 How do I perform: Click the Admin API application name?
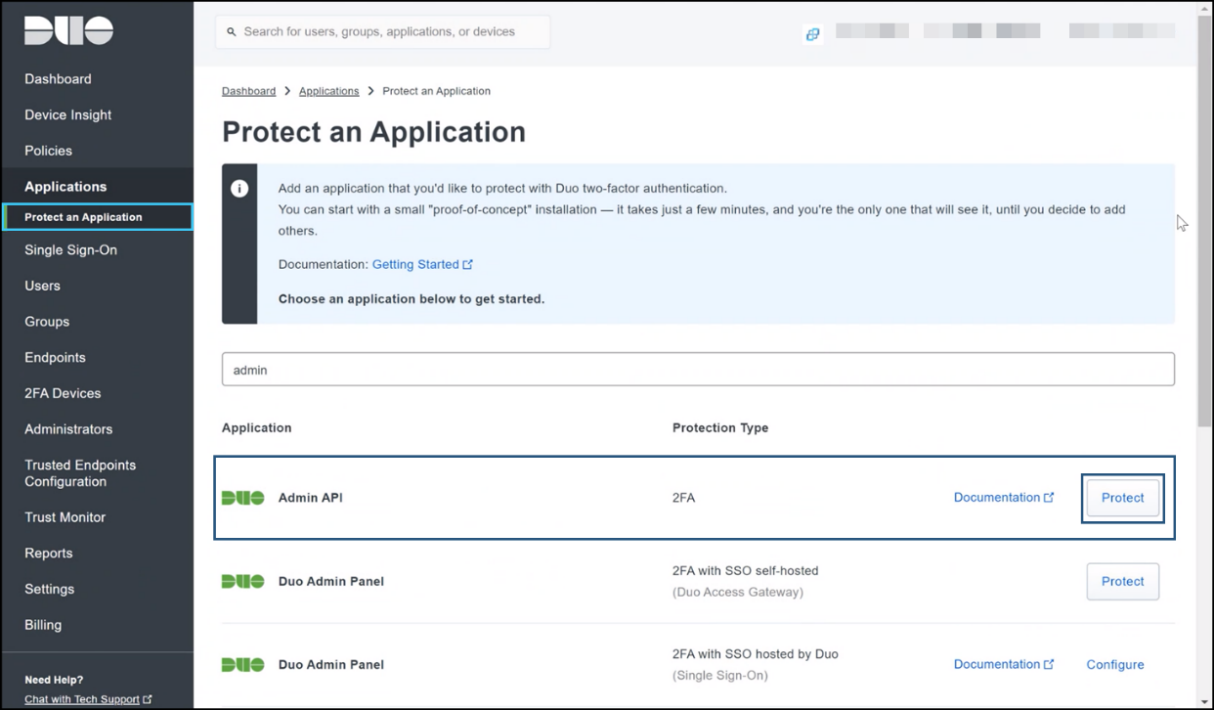(x=310, y=498)
